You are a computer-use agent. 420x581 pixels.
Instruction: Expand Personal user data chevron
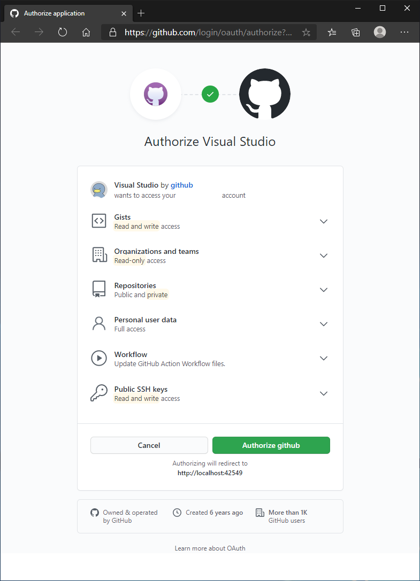[324, 324]
